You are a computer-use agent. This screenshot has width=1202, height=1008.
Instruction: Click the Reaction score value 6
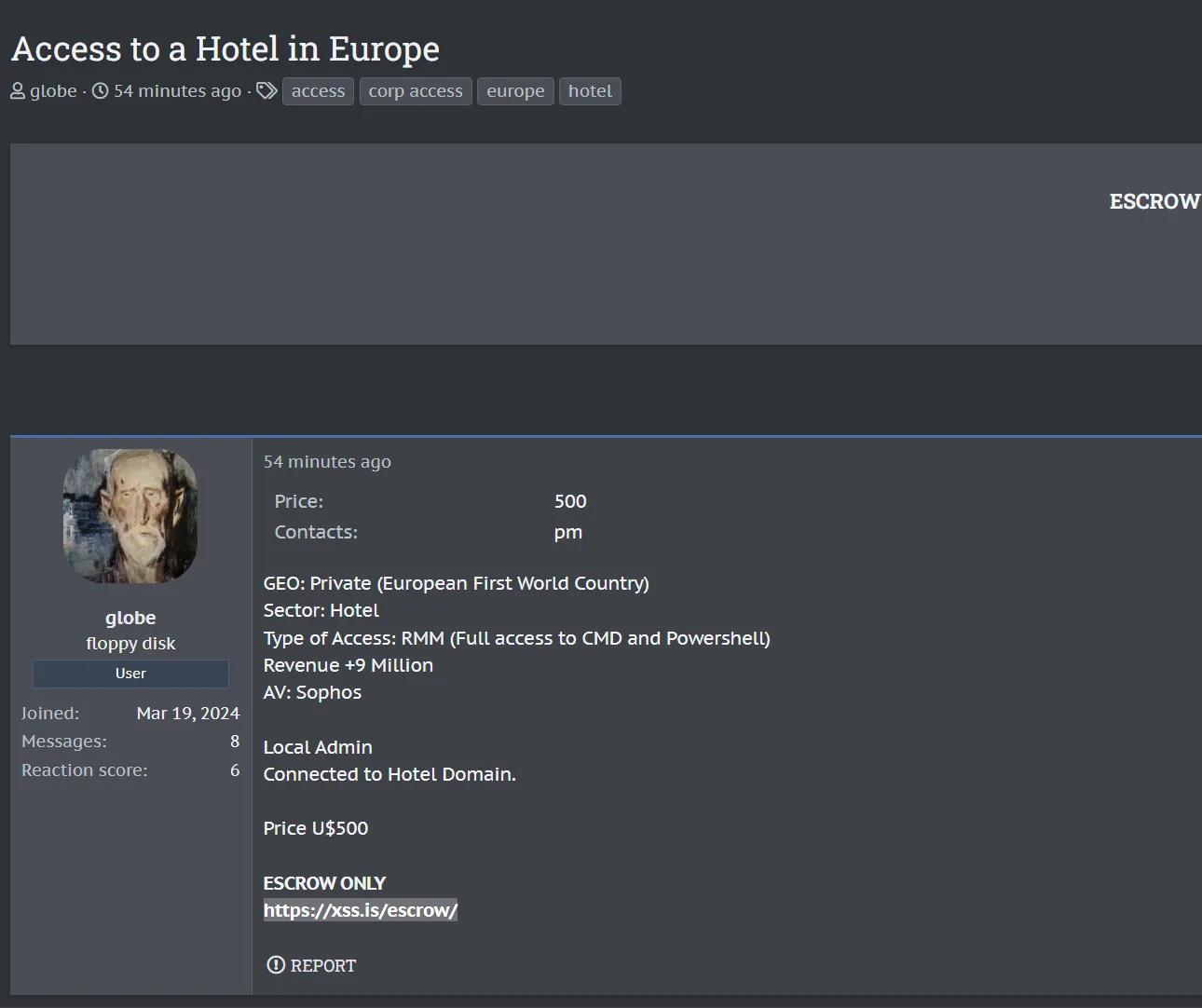tap(235, 770)
